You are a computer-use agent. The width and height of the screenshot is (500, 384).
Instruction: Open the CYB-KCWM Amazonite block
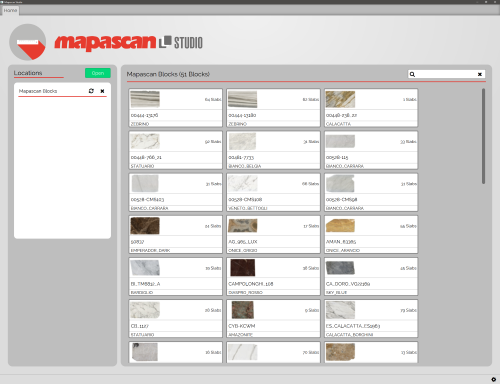pos(273,318)
